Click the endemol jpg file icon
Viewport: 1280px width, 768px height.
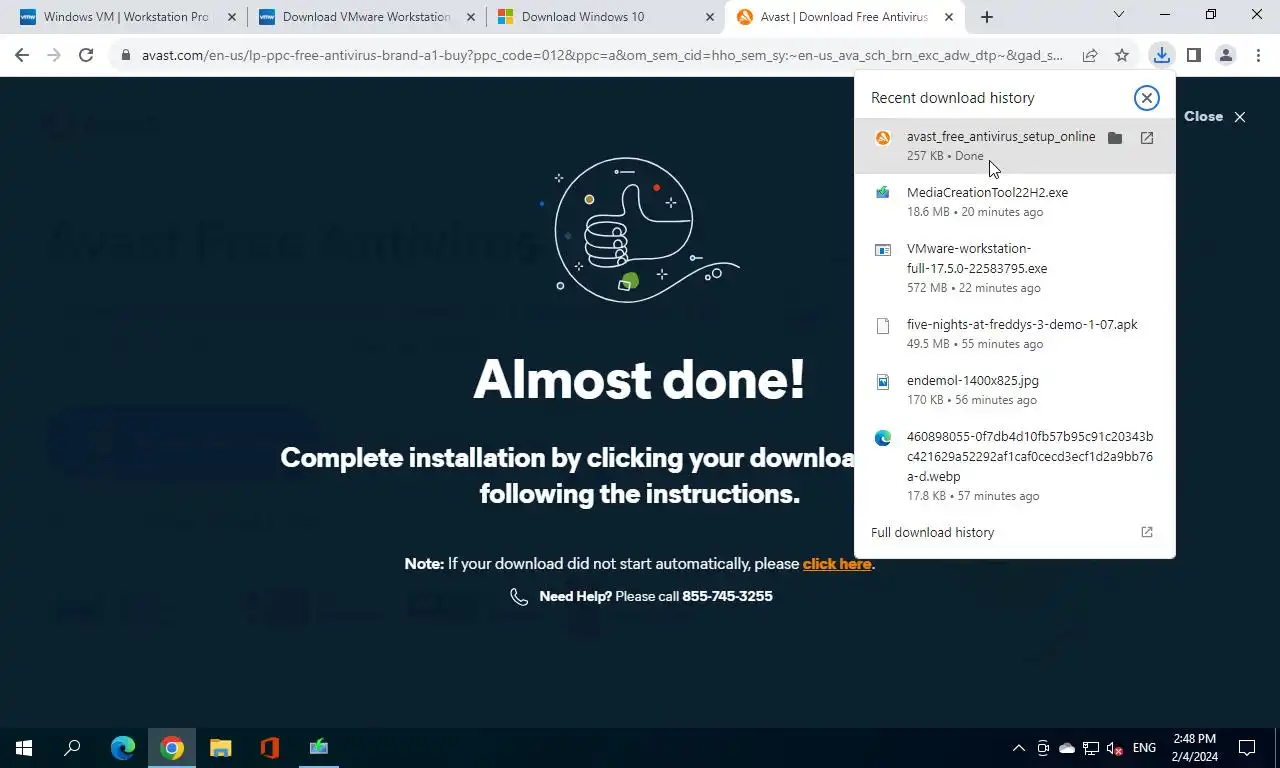pos(883,382)
